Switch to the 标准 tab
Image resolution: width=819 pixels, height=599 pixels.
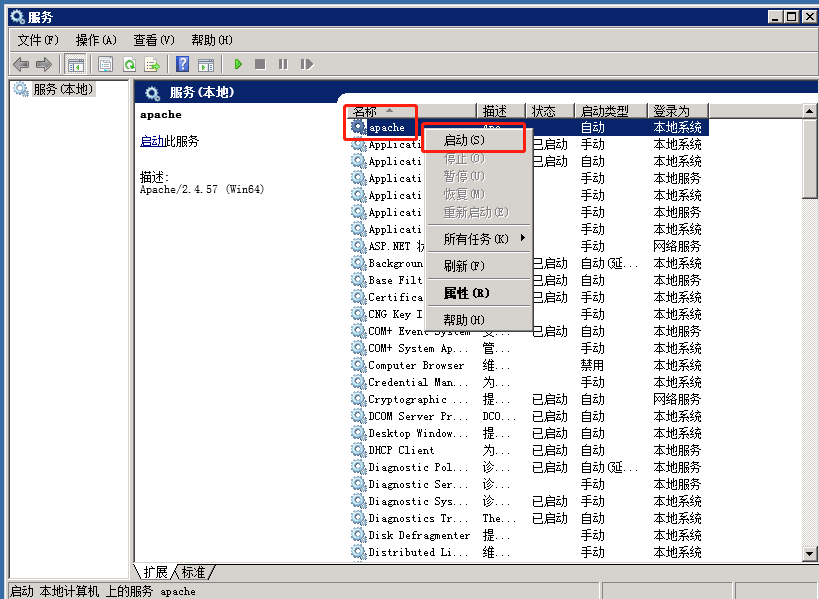coord(194,572)
